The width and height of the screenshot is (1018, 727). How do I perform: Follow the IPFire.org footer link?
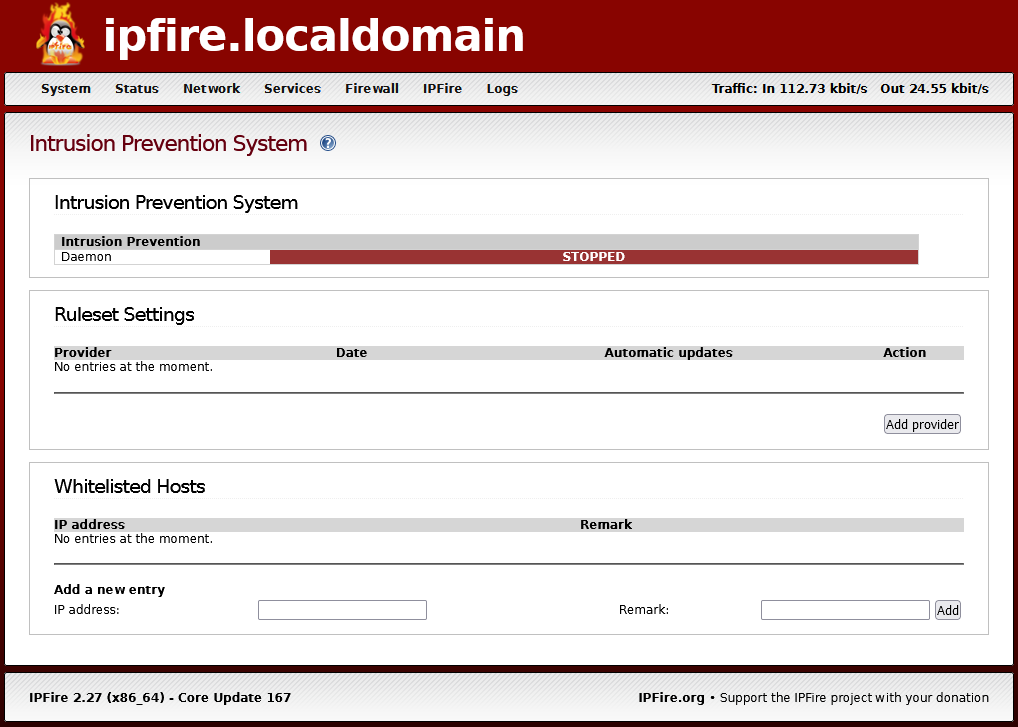coord(671,698)
